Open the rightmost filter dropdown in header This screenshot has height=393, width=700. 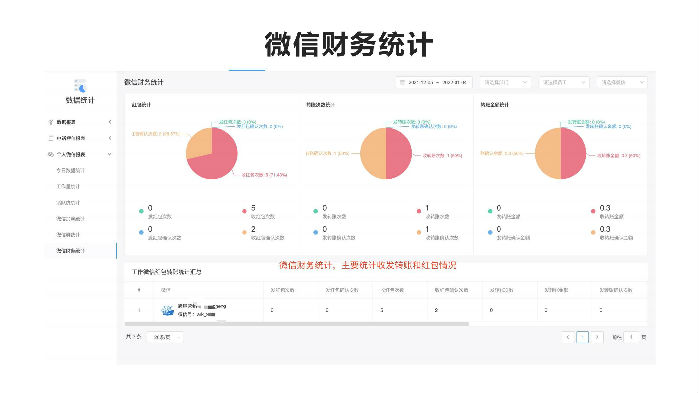[621, 83]
